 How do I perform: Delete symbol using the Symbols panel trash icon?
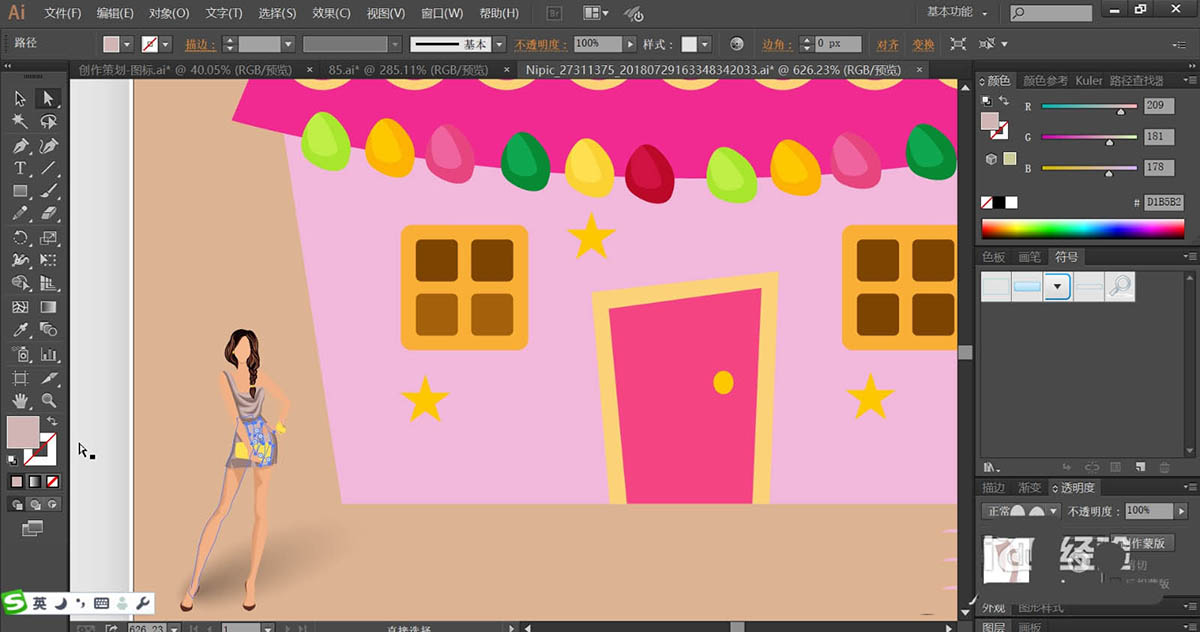1164,467
